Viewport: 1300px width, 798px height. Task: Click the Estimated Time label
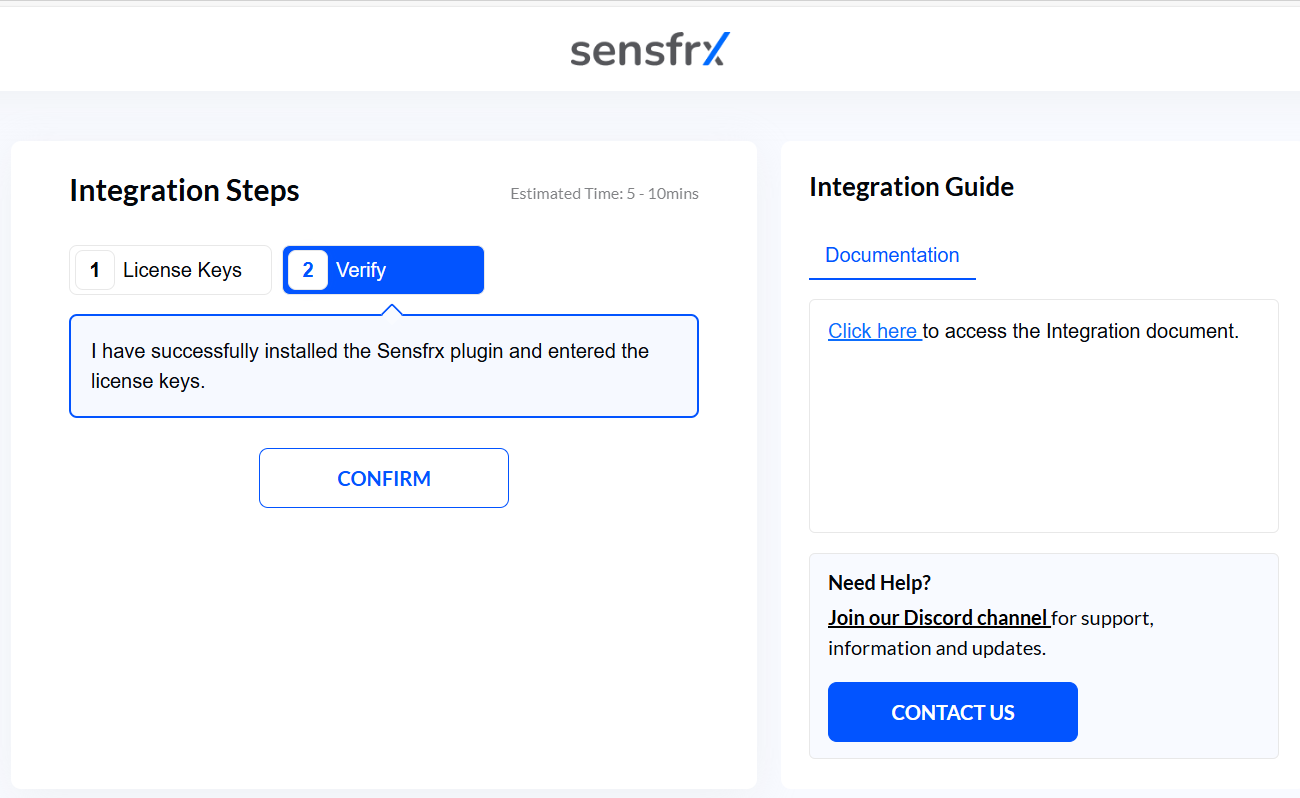click(x=604, y=194)
